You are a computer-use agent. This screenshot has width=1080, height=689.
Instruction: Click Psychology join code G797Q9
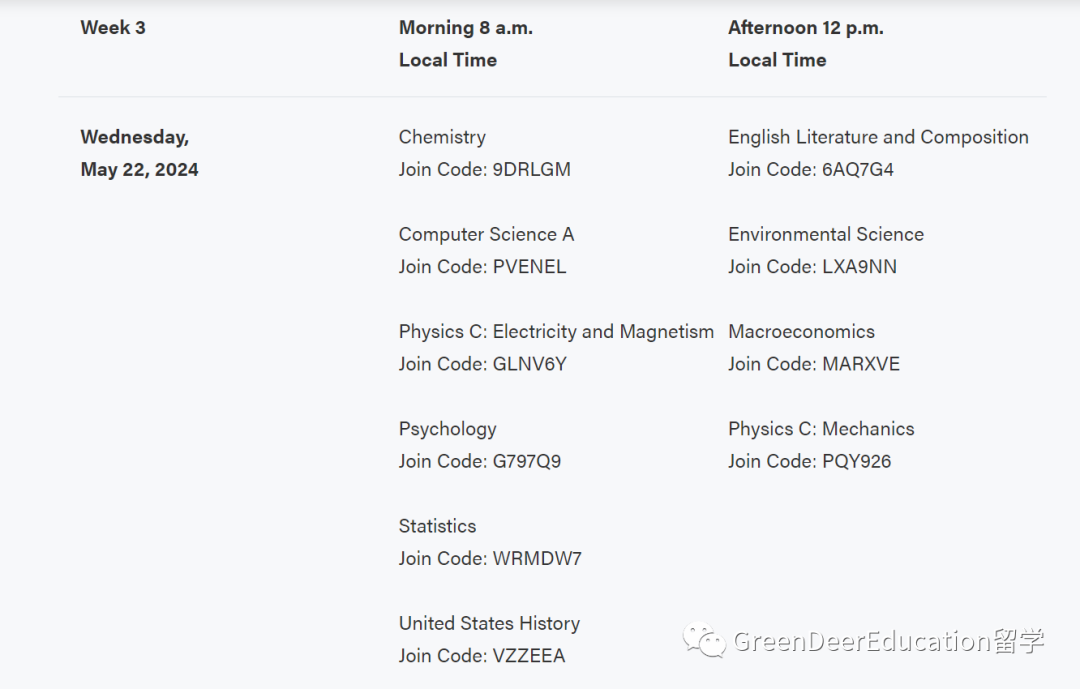479,461
